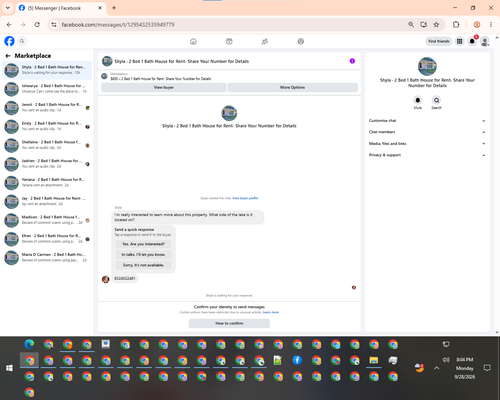Image resolution: width=500 pixels, height=400 pixels.
Task: Open Efren's conversation in the list
Action: [47, 238]
